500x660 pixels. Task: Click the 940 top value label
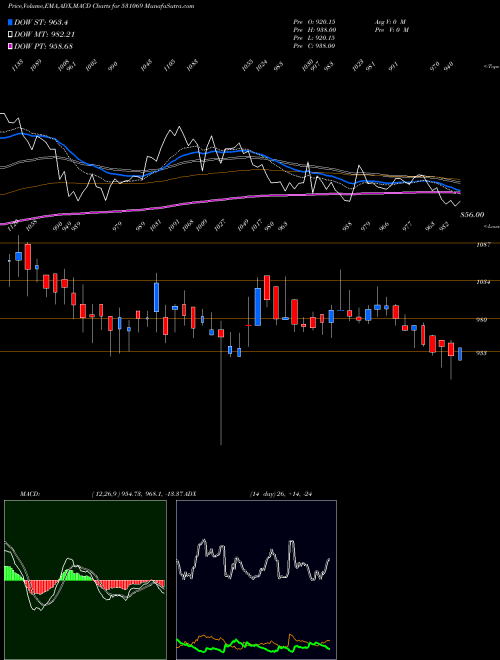[x=449, y=65]
